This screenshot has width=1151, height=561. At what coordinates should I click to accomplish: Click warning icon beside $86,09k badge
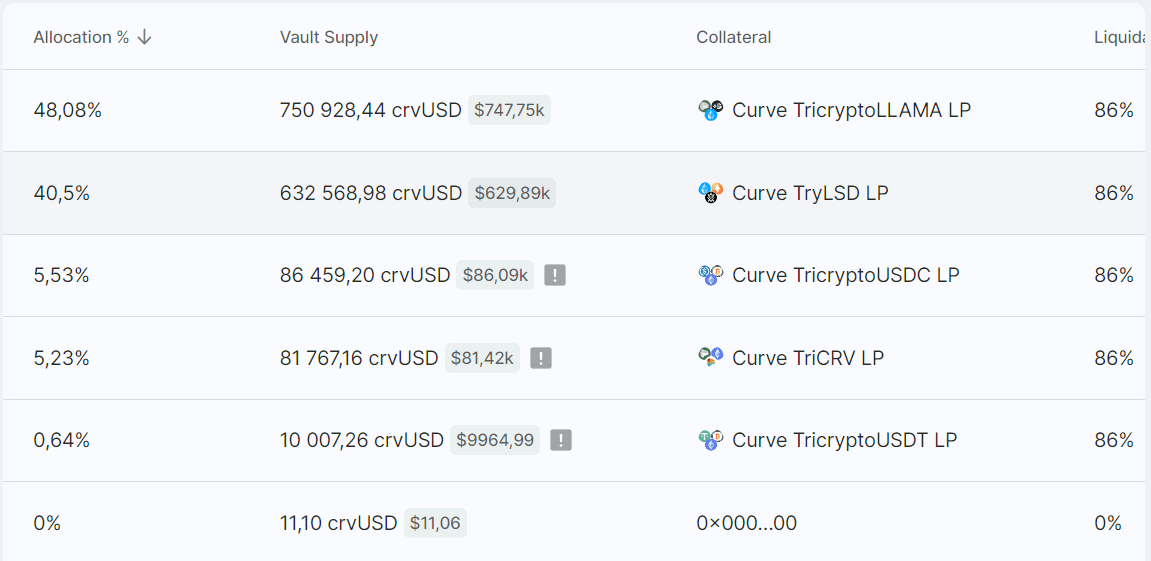pyautogui.click(x=555, y=275)
